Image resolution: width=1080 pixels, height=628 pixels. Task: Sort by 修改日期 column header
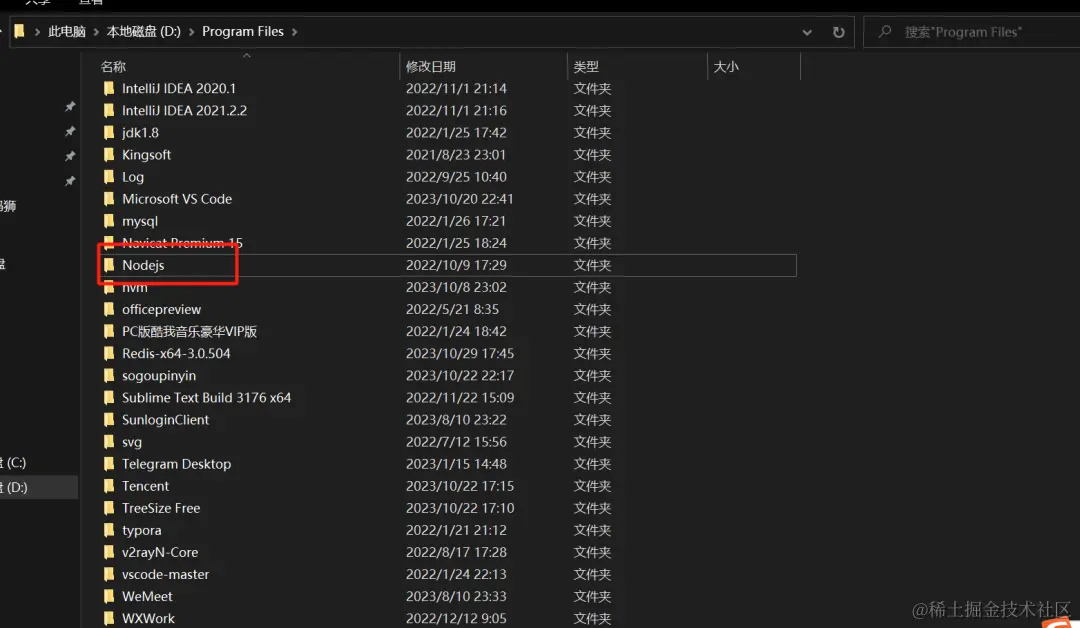click(430, 67)
